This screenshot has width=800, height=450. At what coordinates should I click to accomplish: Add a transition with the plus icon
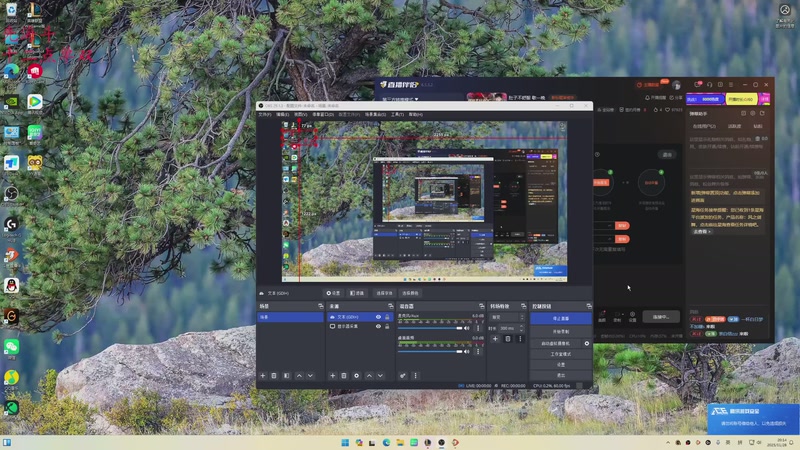coord(496,339)
